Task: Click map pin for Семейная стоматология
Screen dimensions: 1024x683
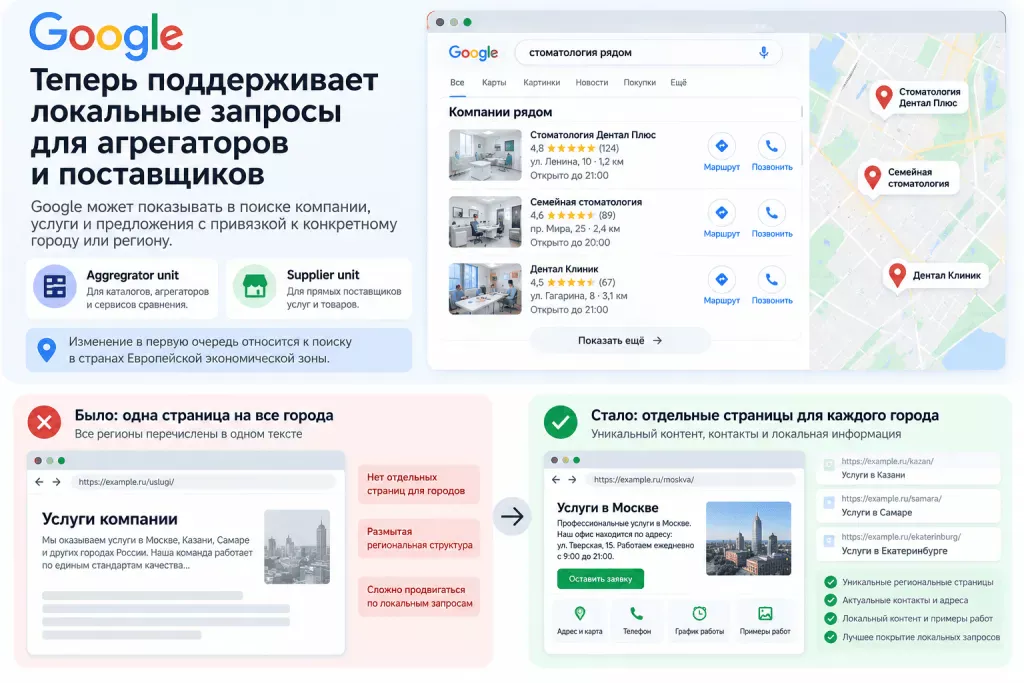Action: pyautogui.click(x=872, y=177)
